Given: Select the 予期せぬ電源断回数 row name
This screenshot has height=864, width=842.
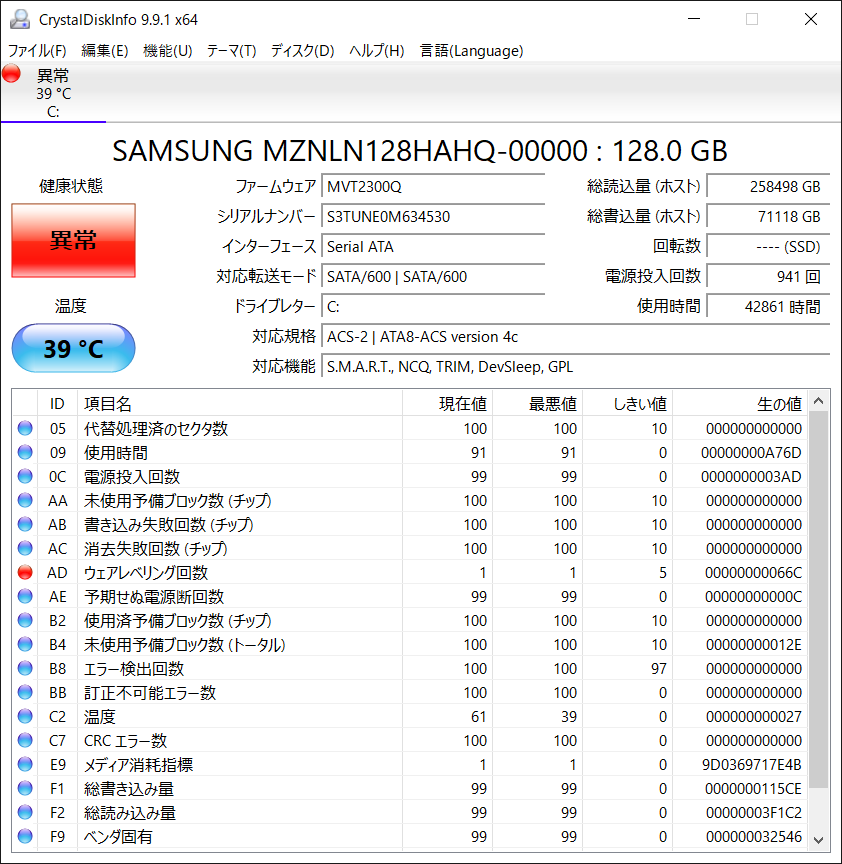Looking at the screenshot, I should coord(154,597).
